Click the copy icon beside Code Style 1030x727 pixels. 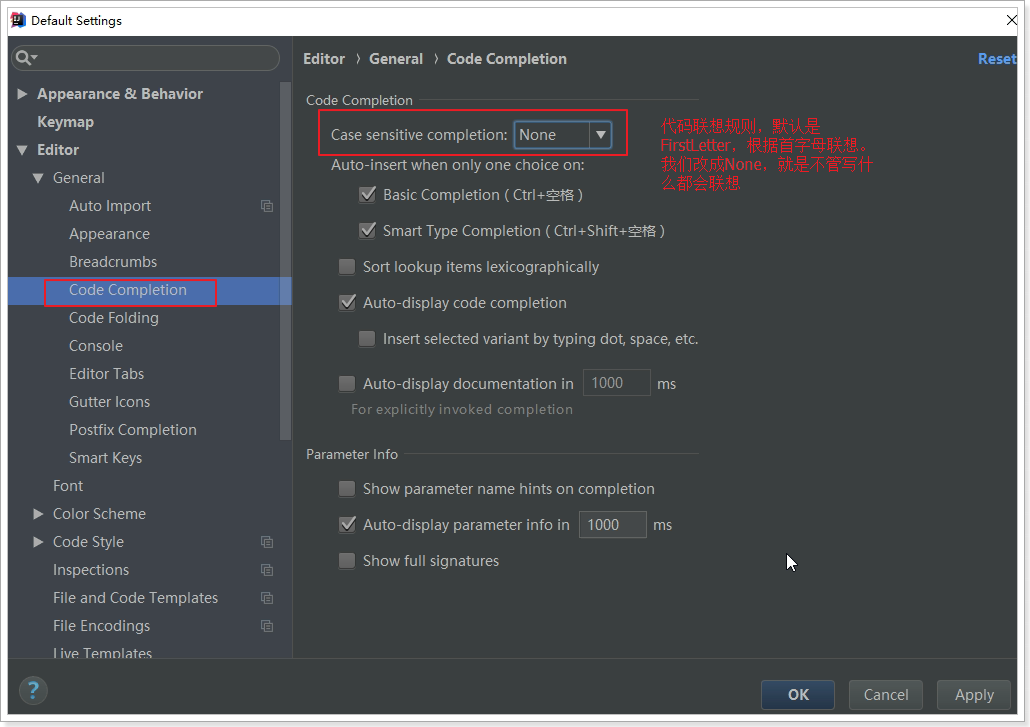267,542
